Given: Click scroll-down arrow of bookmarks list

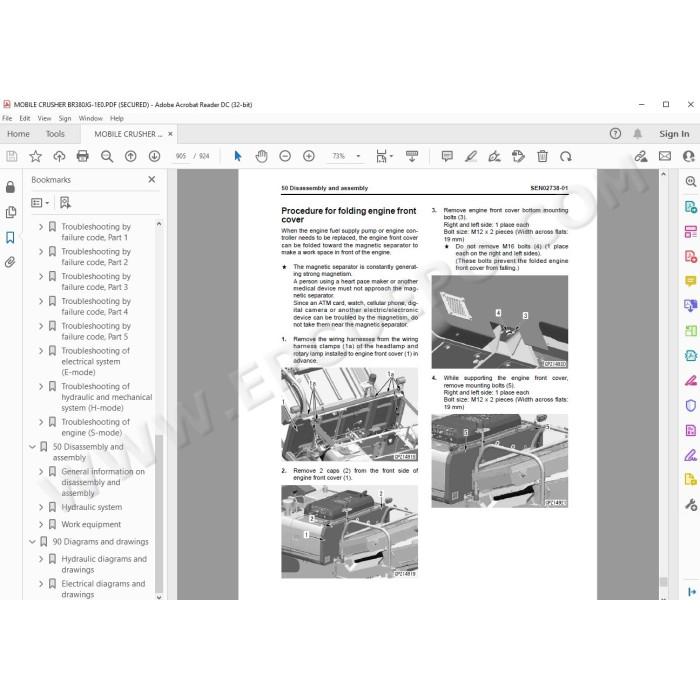Looking at the screenshot, I should click(x=159, y=597).
